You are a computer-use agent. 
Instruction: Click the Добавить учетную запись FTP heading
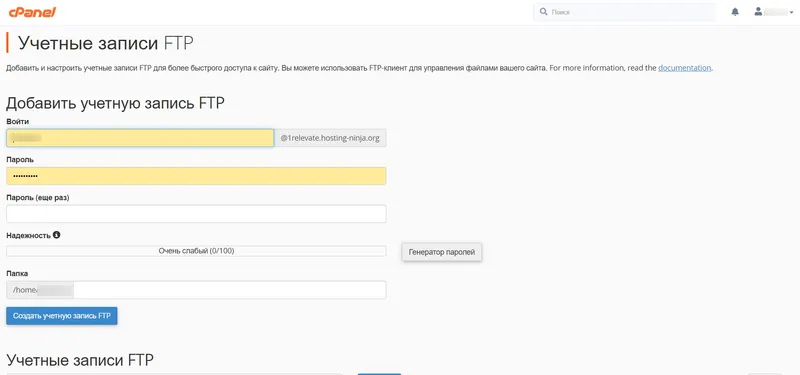pyautogui.click(x=115, y=103)
